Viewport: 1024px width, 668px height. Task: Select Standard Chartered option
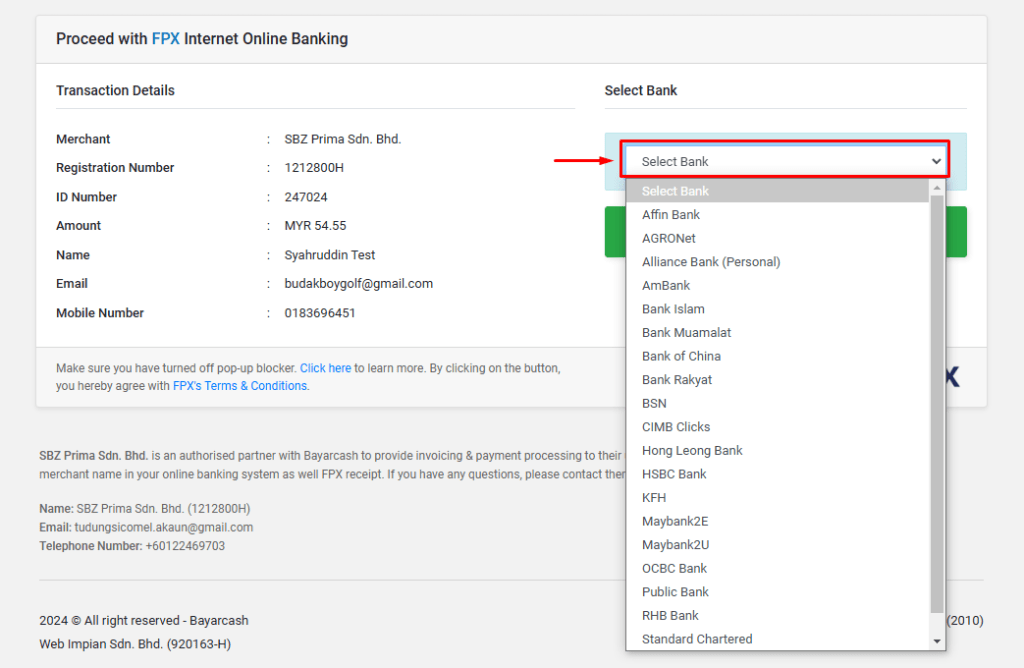click(777, 639)
